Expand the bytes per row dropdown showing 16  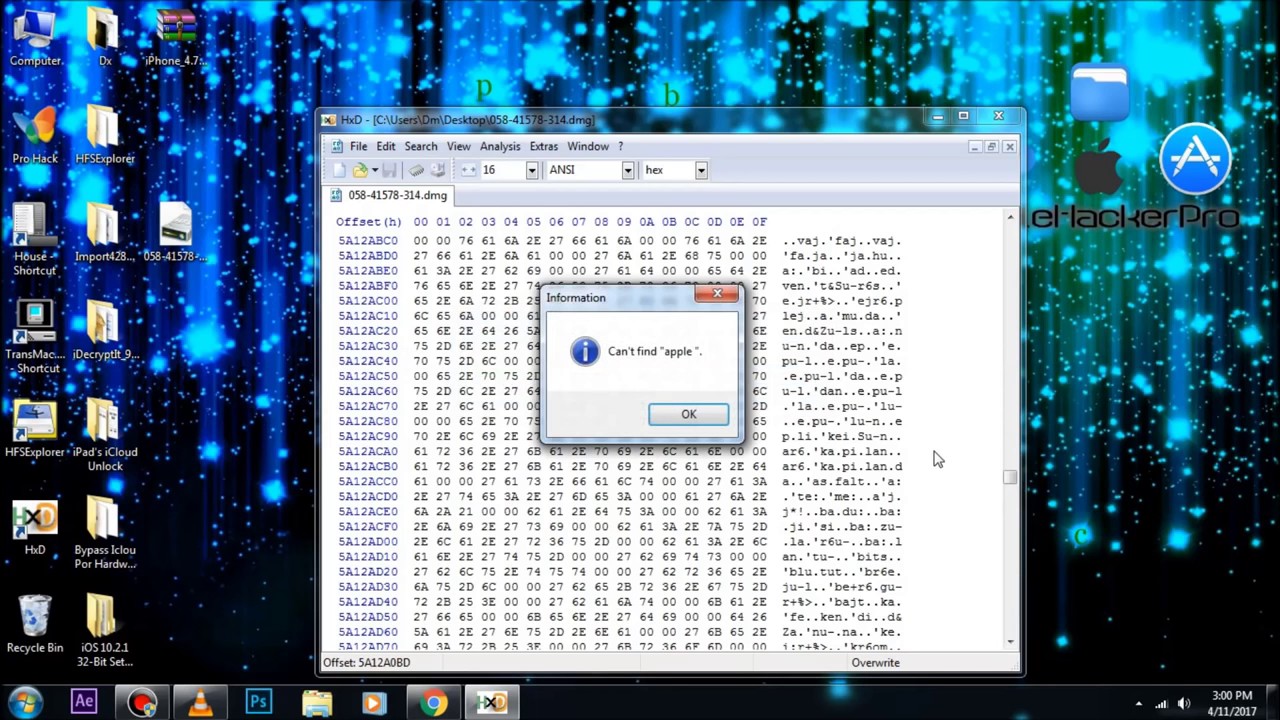(532, 170)
